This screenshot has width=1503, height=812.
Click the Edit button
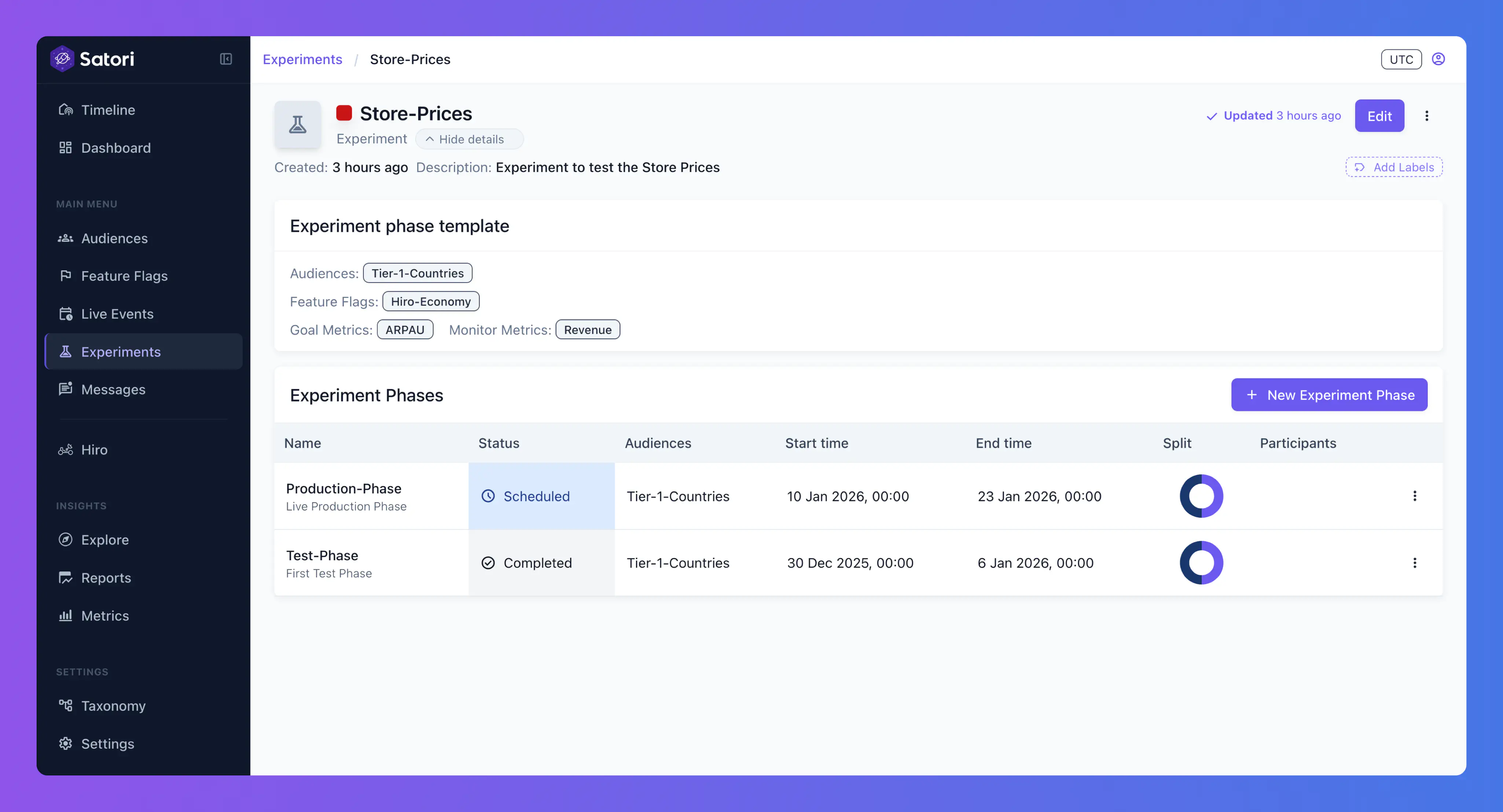pyautogui.click(x=1379, y=116)
